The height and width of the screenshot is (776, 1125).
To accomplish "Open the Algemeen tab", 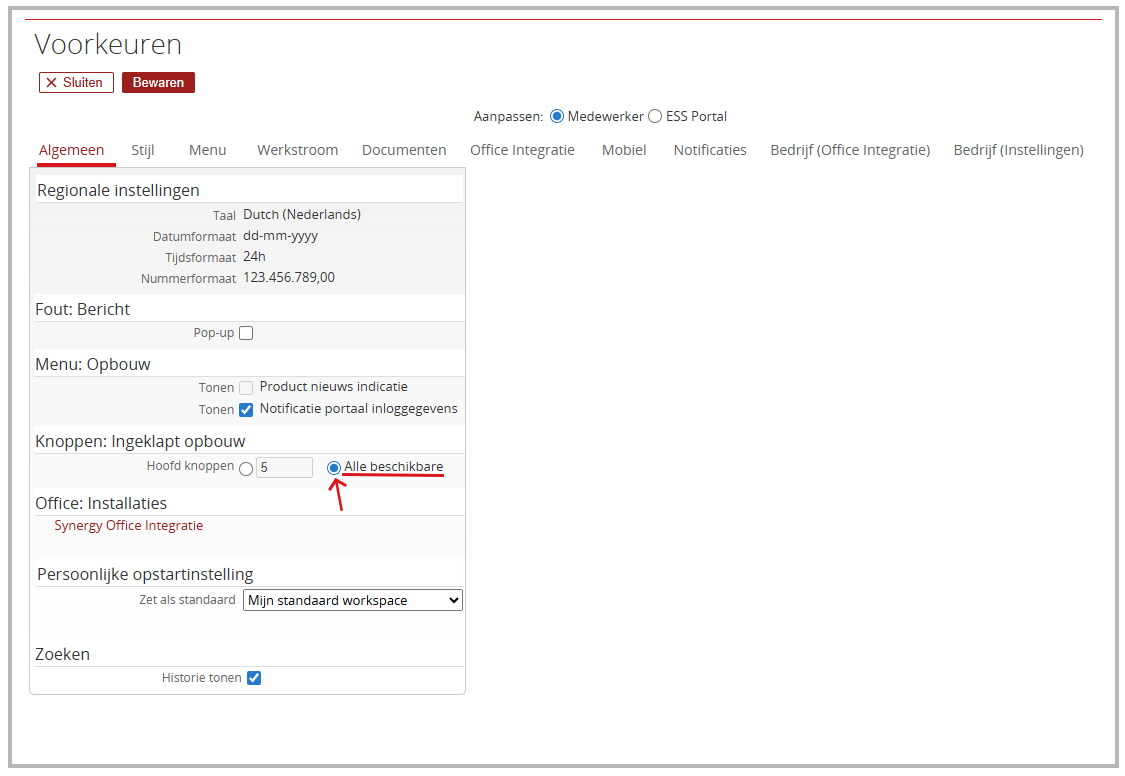I will point(71,150).
